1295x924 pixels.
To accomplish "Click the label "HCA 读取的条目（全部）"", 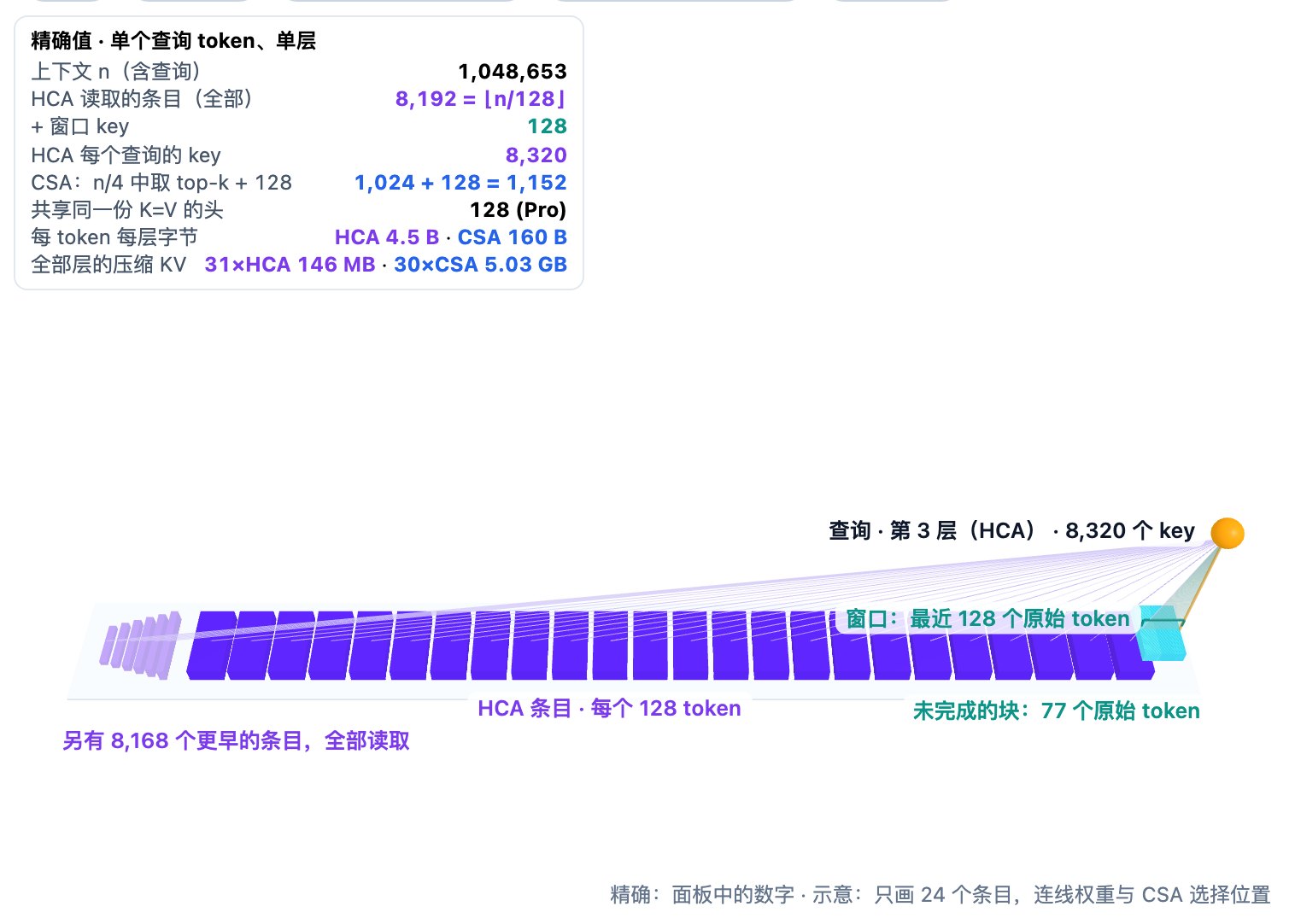I will (x=142, y=99).
